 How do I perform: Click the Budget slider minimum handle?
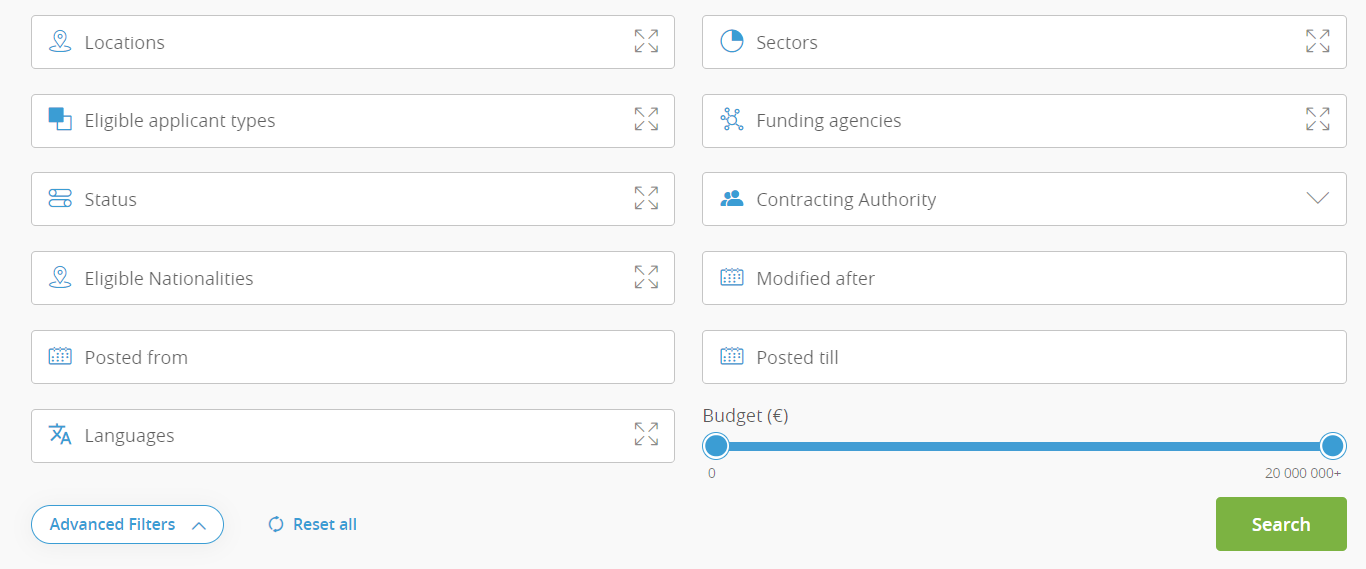coord(716,445)
